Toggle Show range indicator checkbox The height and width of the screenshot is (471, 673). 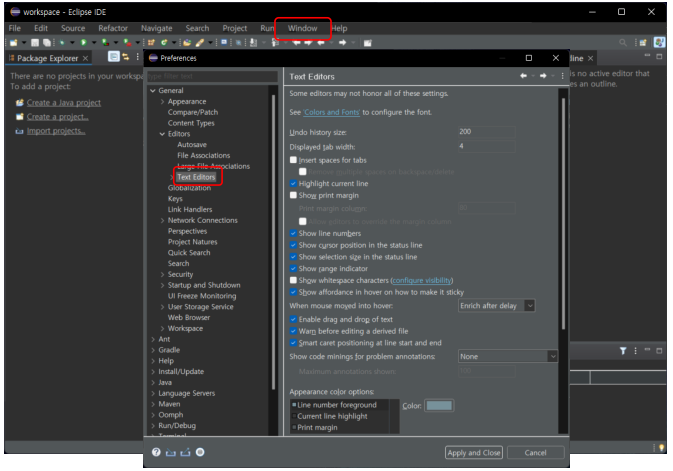coord(294,268)
